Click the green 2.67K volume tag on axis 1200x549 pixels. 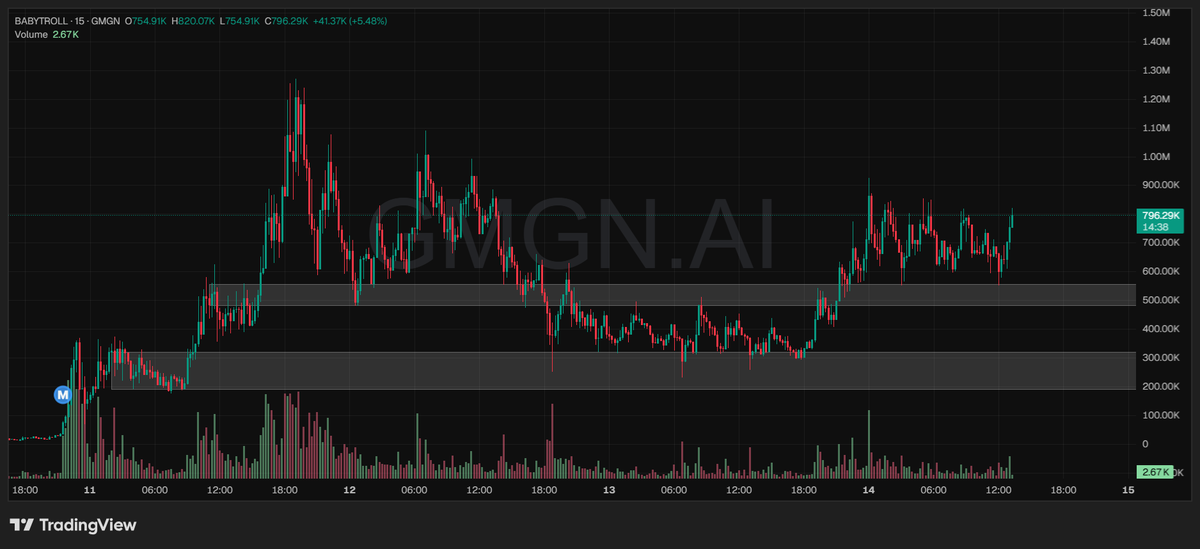coord(1153,472)
